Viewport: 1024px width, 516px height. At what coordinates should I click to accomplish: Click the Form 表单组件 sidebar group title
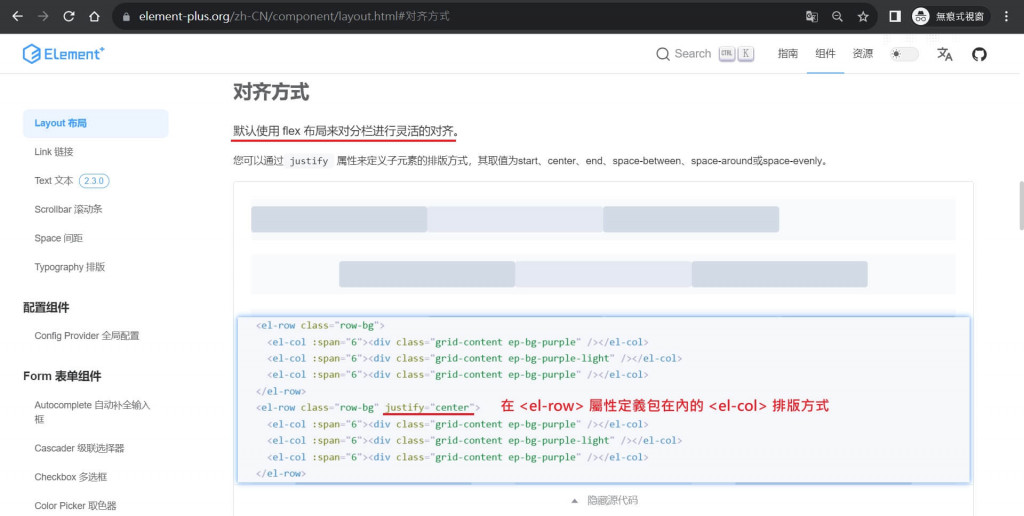[62, 376]
